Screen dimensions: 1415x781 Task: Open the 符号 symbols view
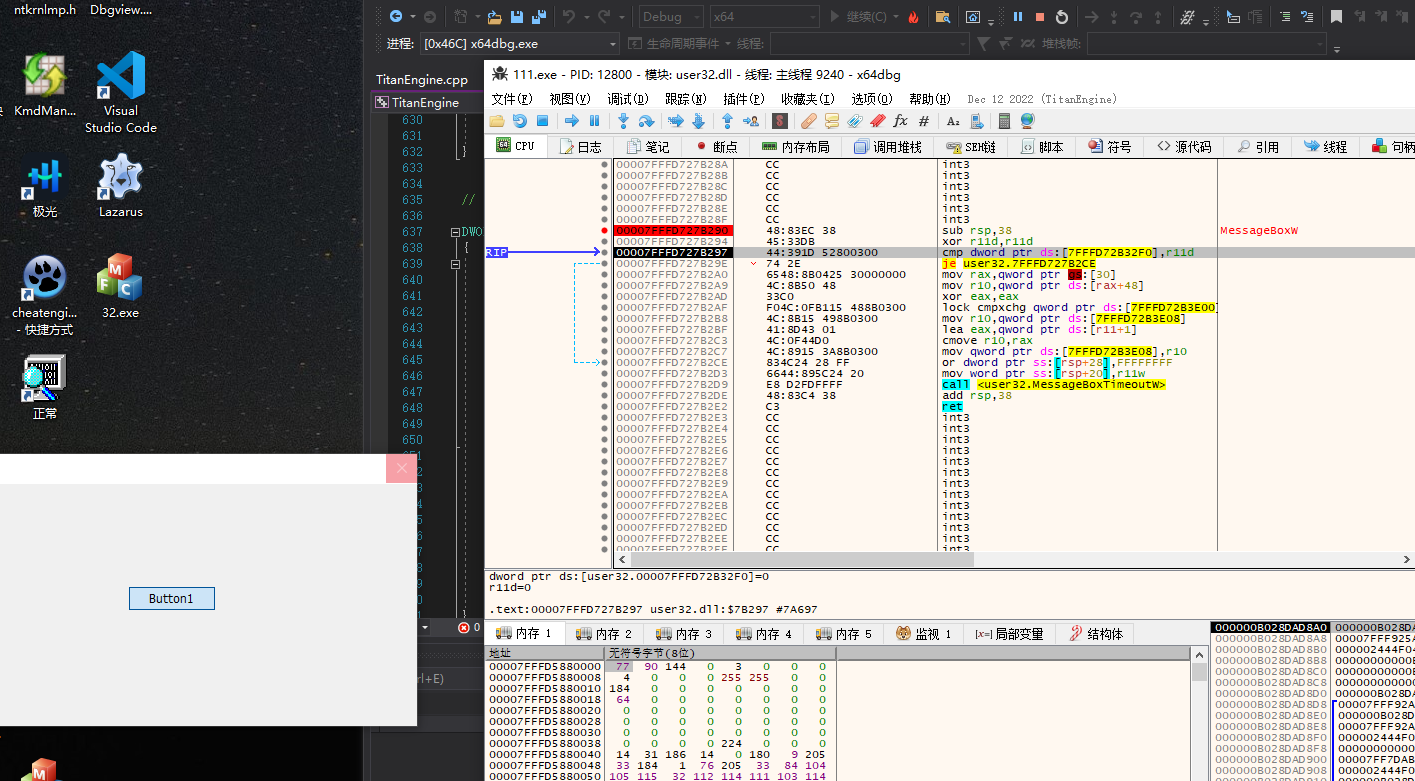point(1111,146)
